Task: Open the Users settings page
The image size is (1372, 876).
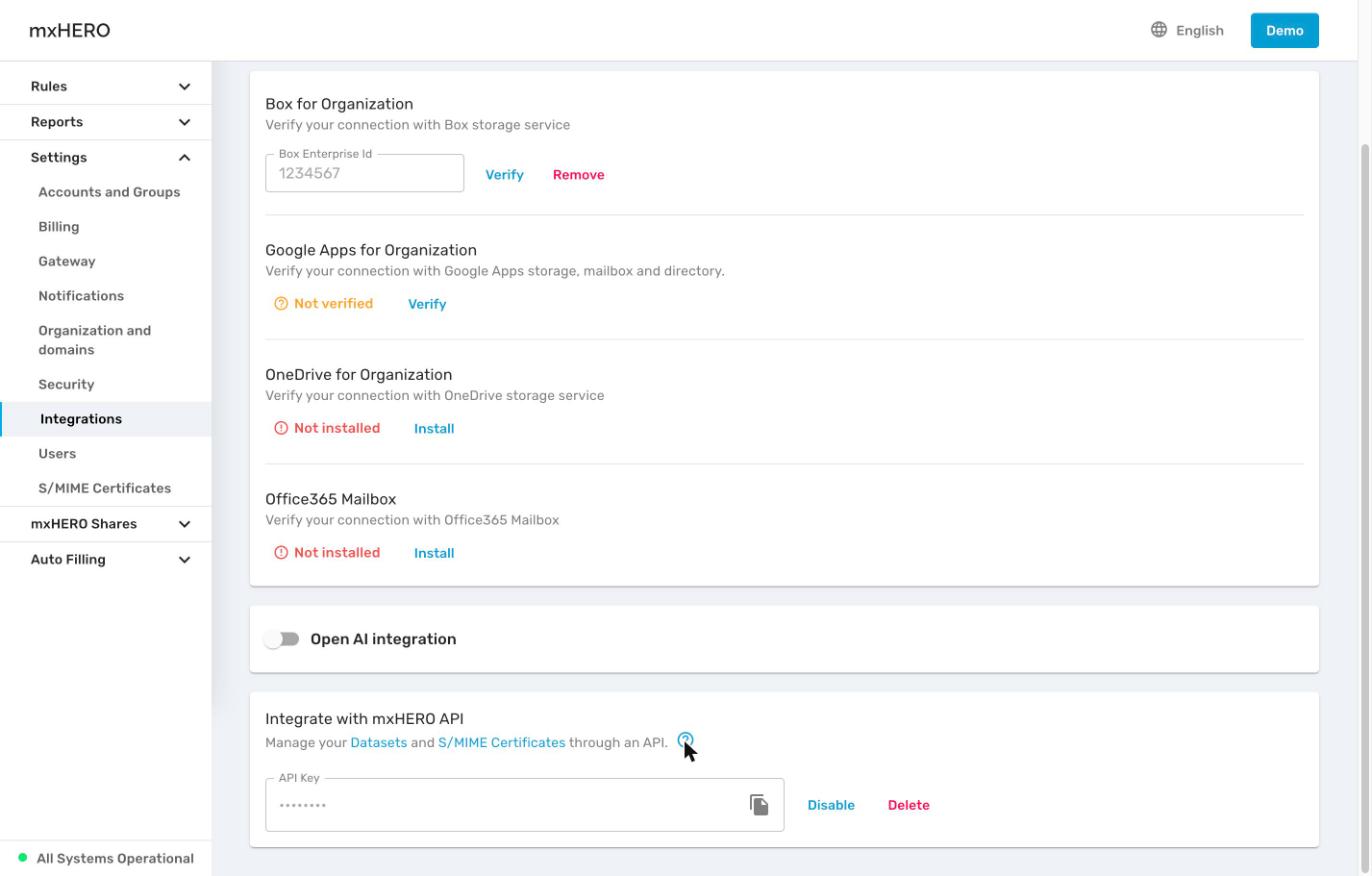Action: 57,454
